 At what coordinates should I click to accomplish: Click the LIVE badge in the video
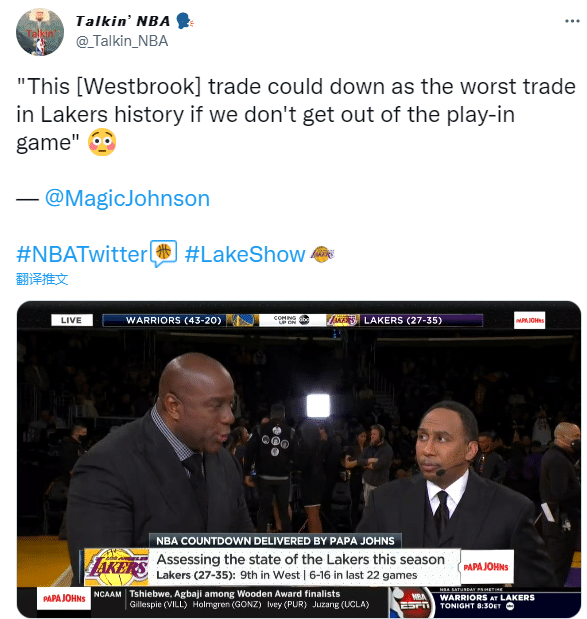(72, 320)
